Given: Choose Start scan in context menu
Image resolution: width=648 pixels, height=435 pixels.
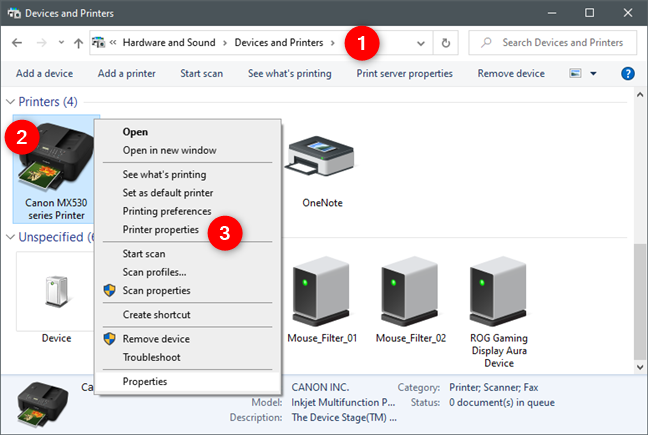Looking at the screenshot, I should 188,254.
